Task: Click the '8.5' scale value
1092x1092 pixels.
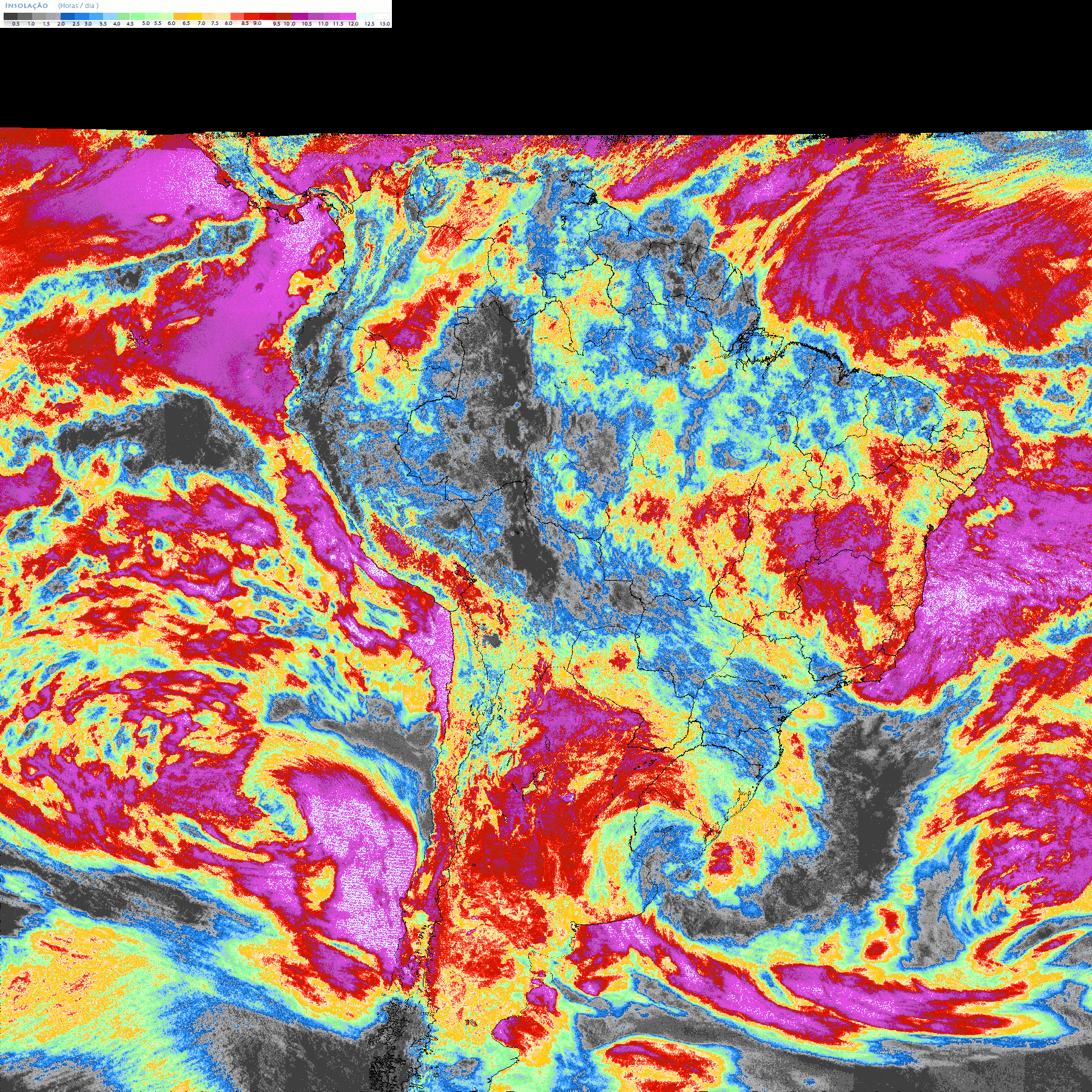Action: coord(245,23)
